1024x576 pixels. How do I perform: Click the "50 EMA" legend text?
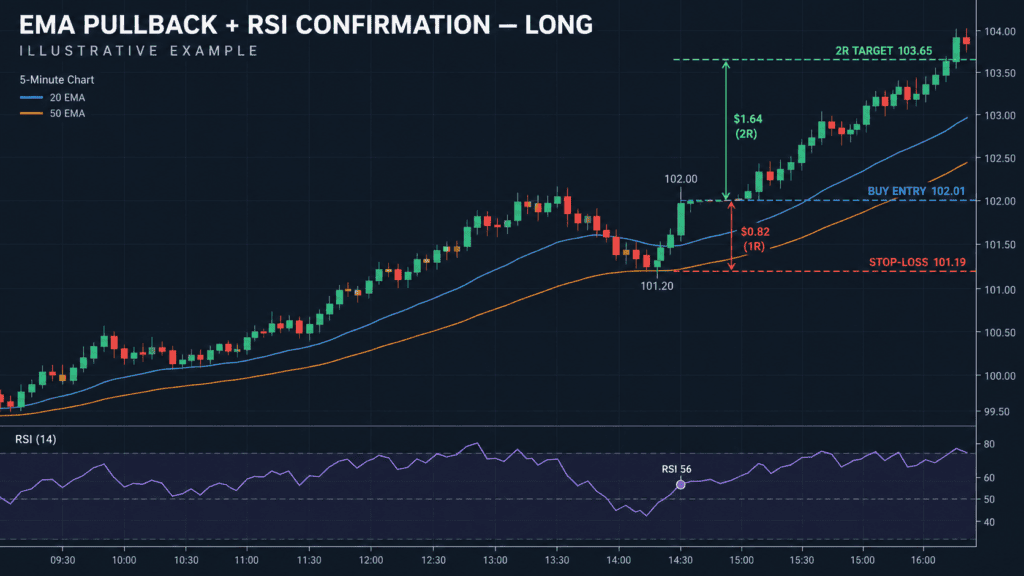67,113
